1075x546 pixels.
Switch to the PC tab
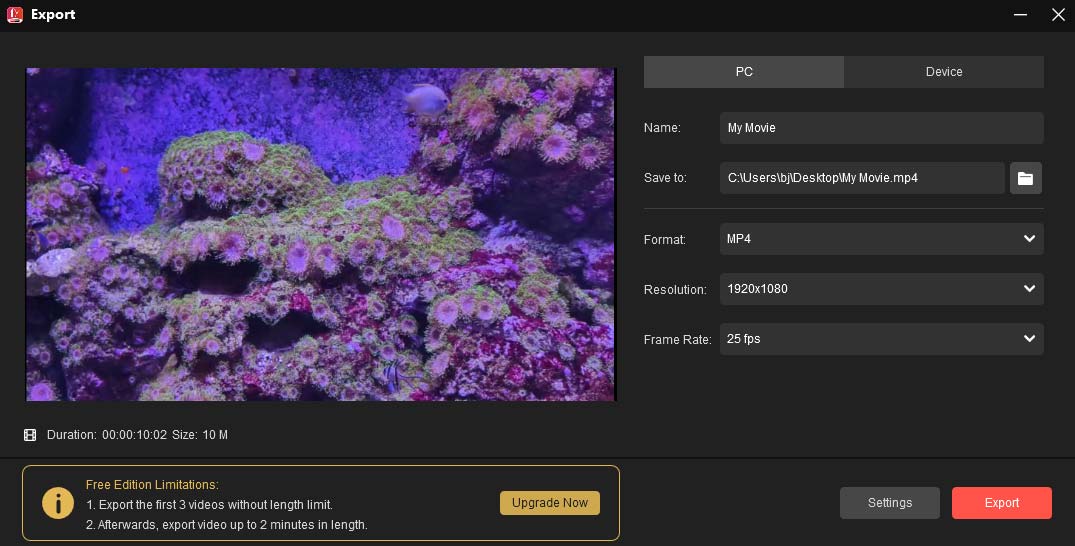[744, 72]
